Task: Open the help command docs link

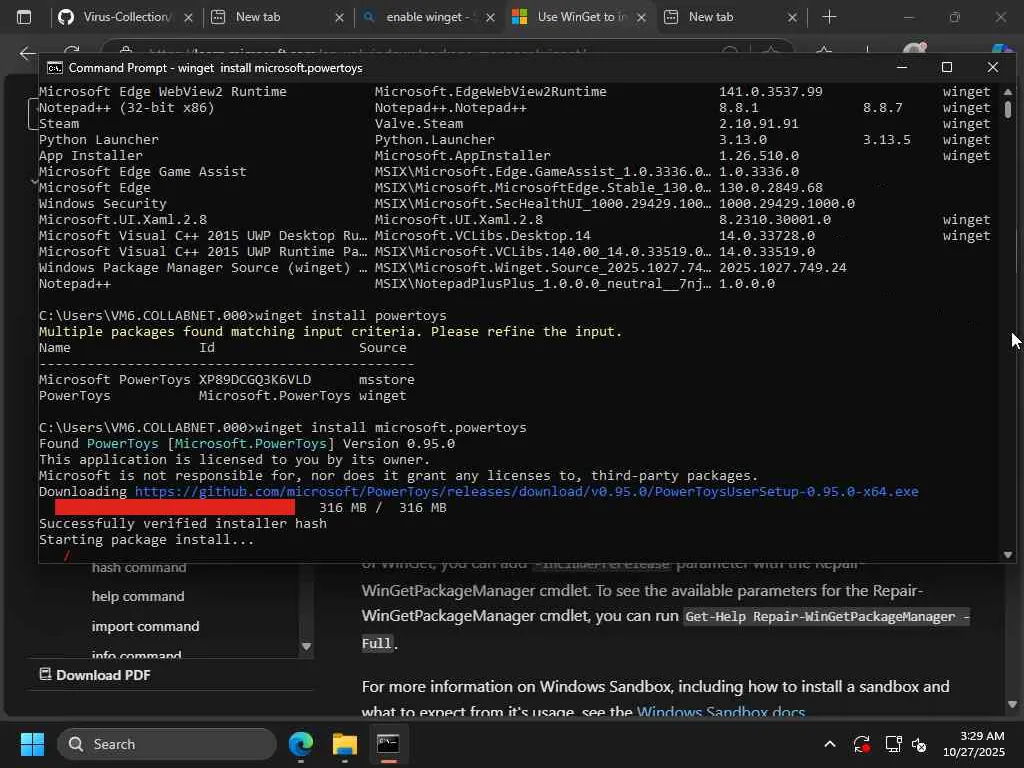Action: (x=138, y=596)
